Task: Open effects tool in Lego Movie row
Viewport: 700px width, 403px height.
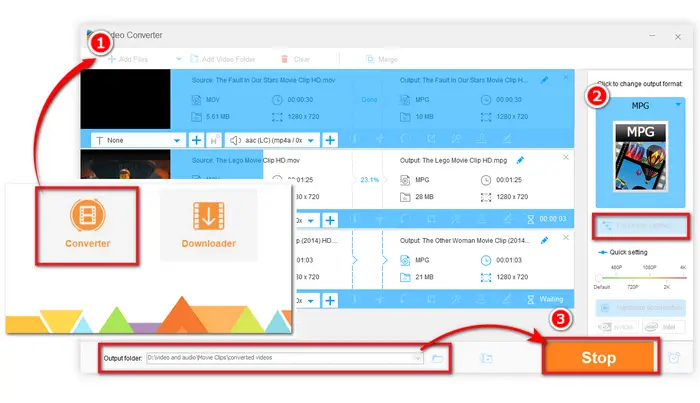Action: click(x=456, y=219)
